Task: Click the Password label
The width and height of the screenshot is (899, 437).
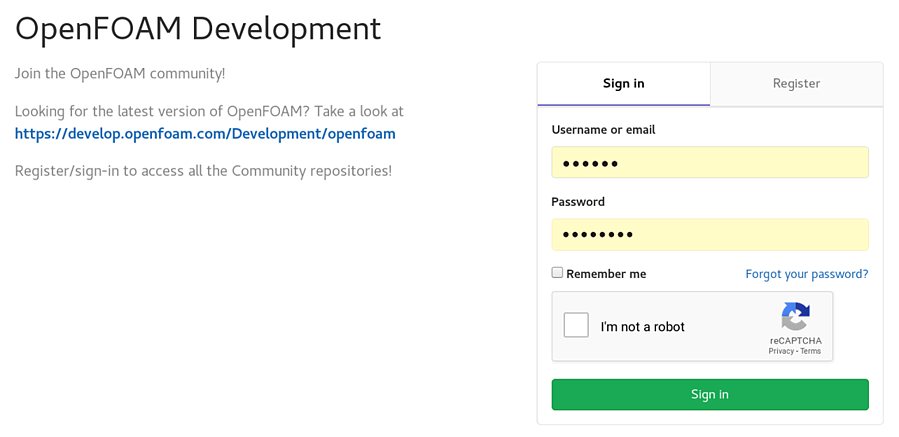Action: (578, 202)
